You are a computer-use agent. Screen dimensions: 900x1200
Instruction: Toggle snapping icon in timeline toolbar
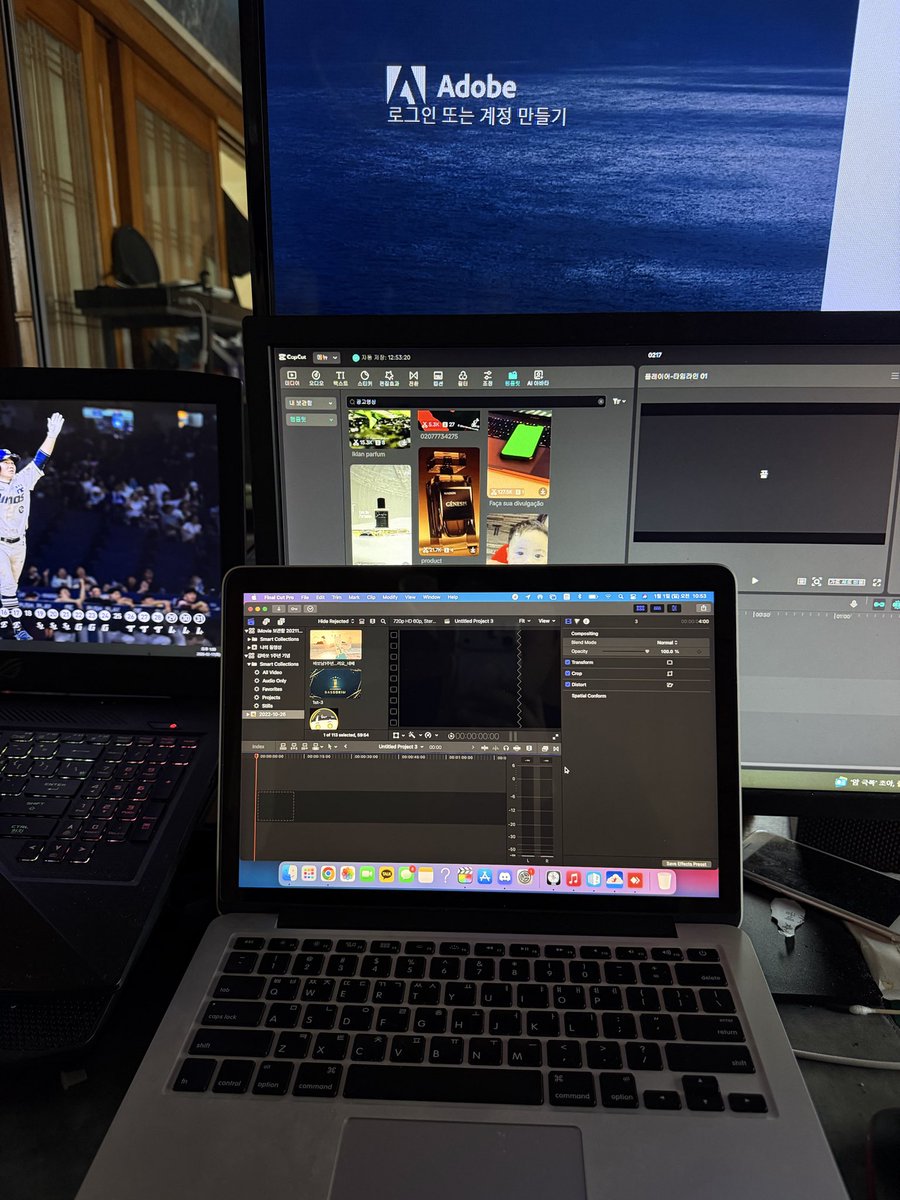[x=516, y=747]
